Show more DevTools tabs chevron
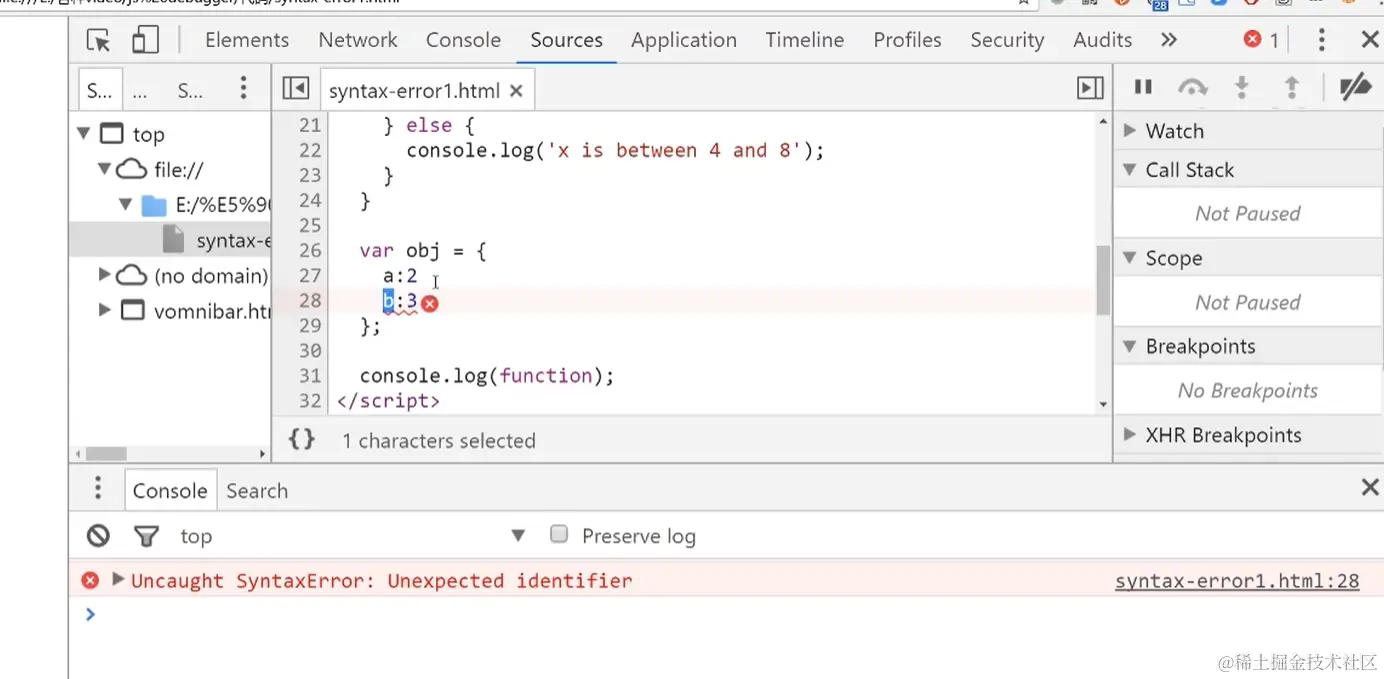The height and width of the screenshot is (679, 1384). 1169,40
